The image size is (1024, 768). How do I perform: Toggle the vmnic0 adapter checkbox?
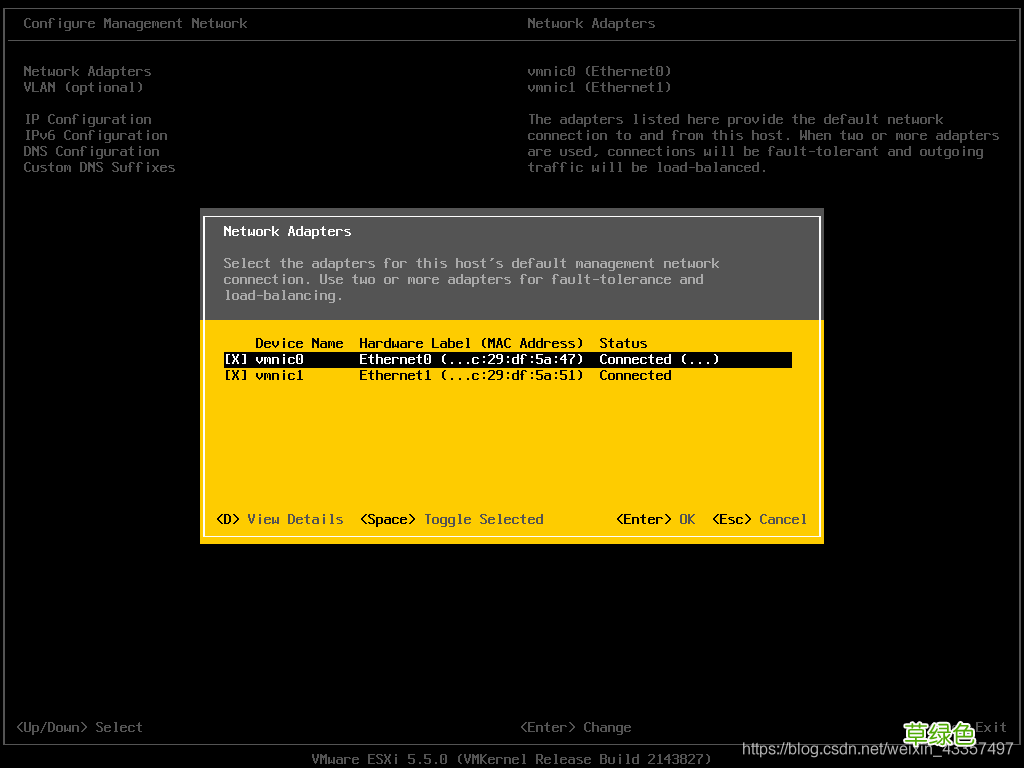click(236, 360)
